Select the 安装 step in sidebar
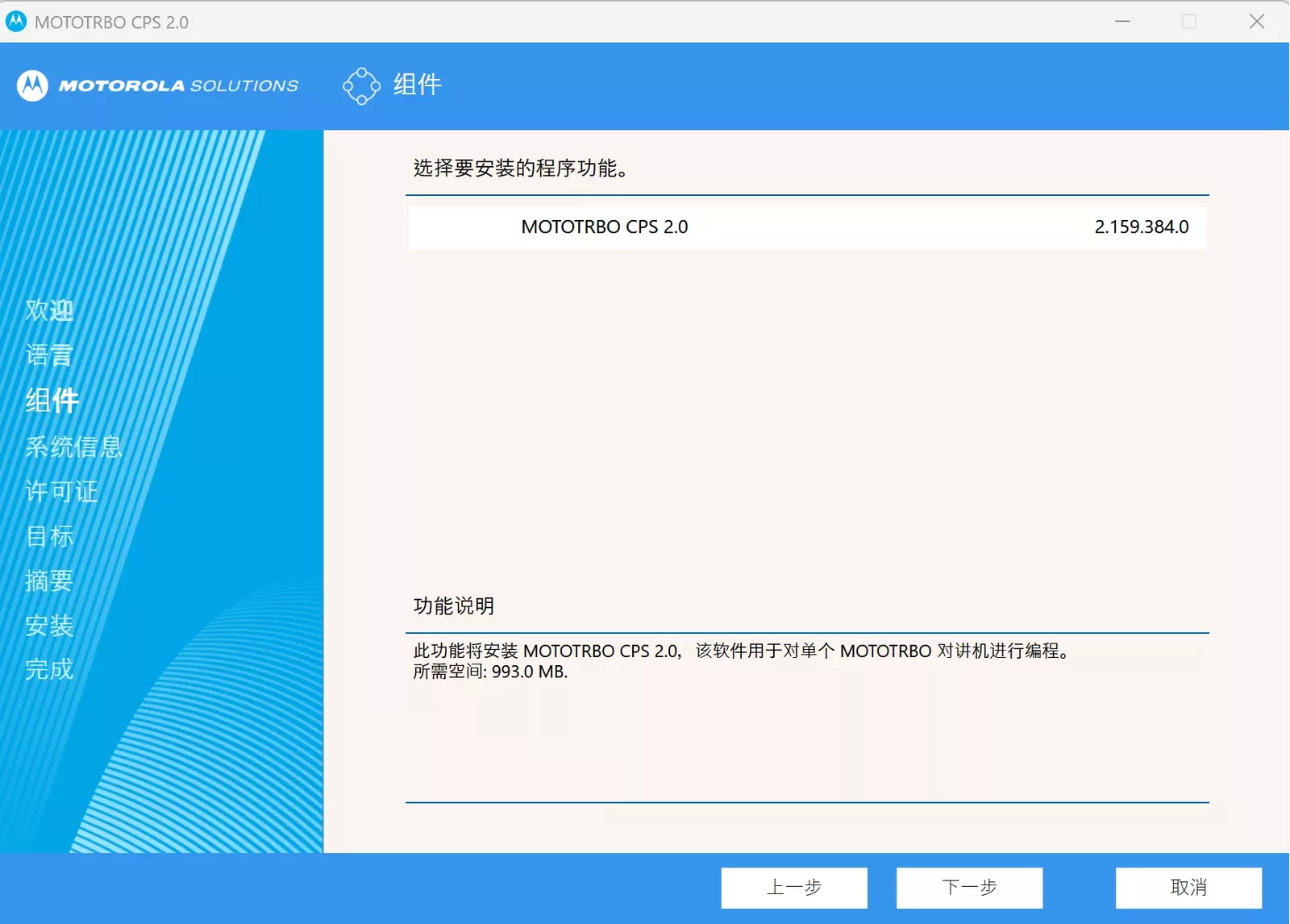Screen dimensions: 1290x924 click(x=49, y=626)
